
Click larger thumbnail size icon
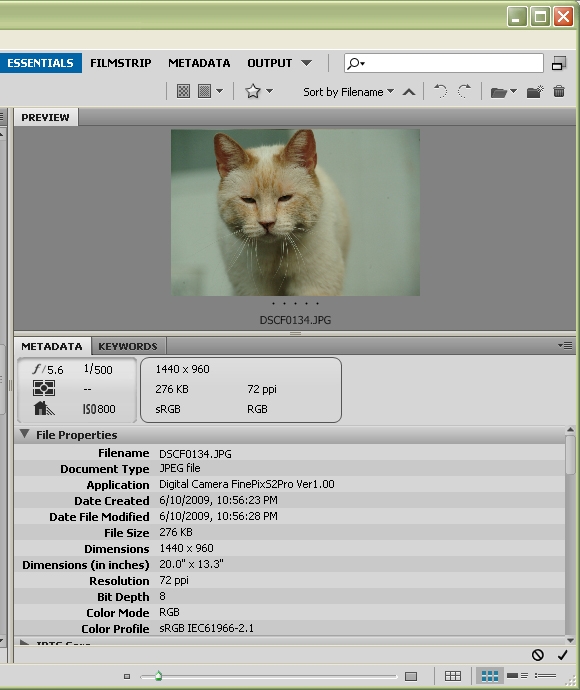(411, 676)
